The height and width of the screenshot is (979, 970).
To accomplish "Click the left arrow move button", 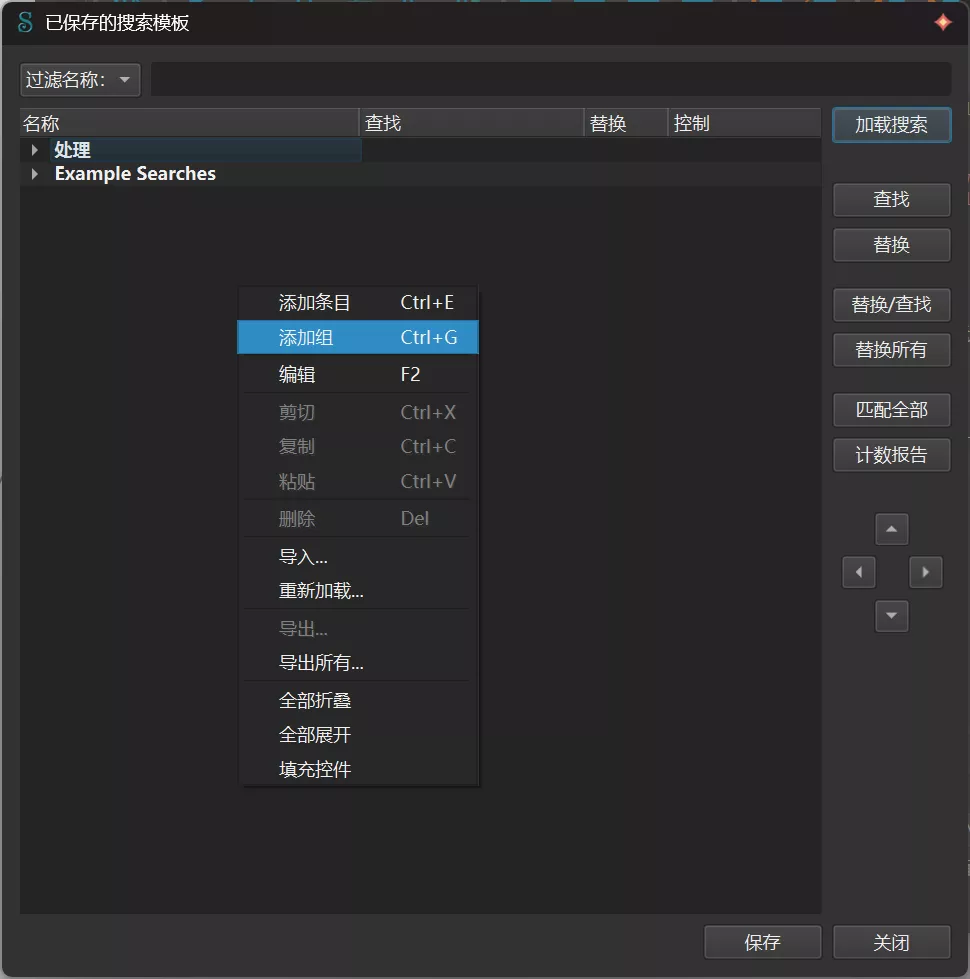I will [858, 572].
